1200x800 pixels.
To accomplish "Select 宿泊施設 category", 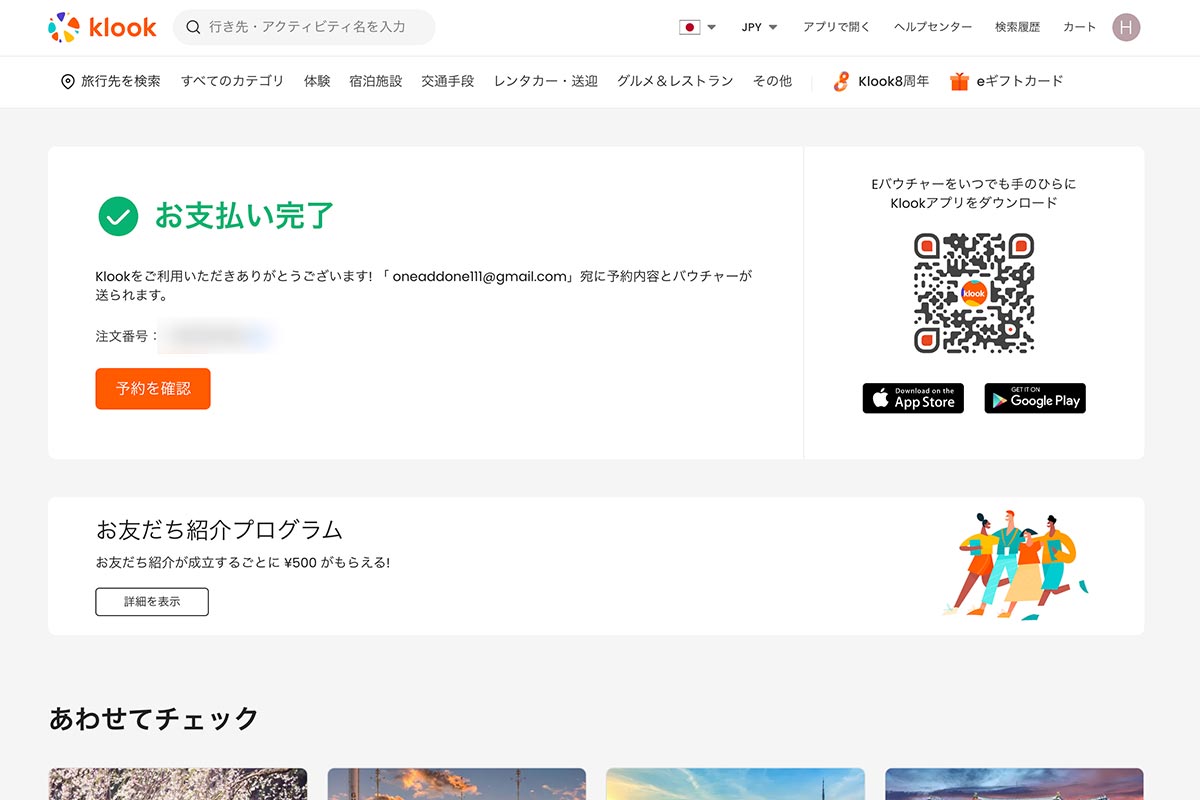I will [x=376, y=81].
